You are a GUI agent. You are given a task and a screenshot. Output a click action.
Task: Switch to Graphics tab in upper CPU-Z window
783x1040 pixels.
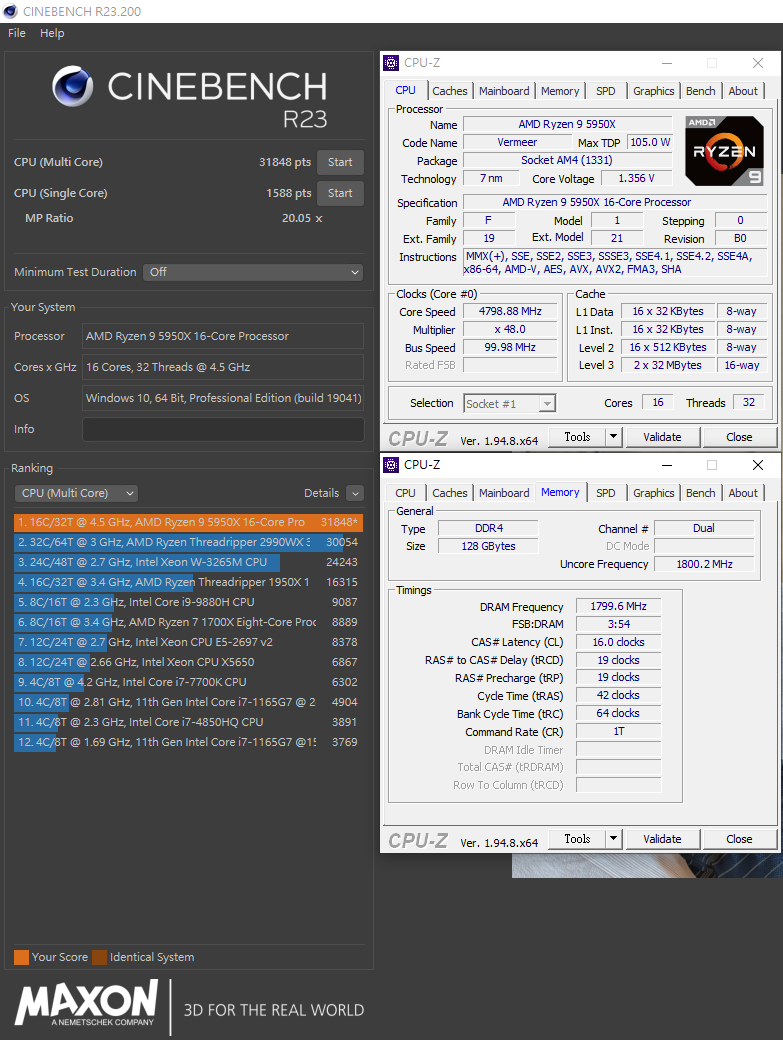(654, 91)
